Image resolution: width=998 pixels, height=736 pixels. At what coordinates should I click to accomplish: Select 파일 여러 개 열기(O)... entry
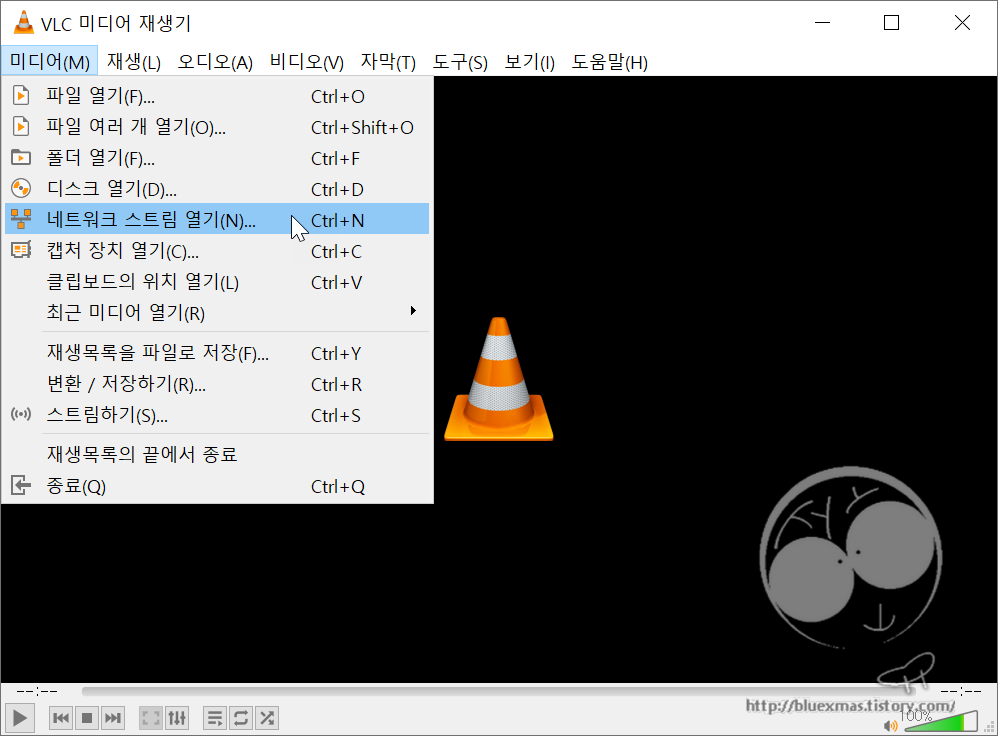pyautogui.click(x=217, y=127)
